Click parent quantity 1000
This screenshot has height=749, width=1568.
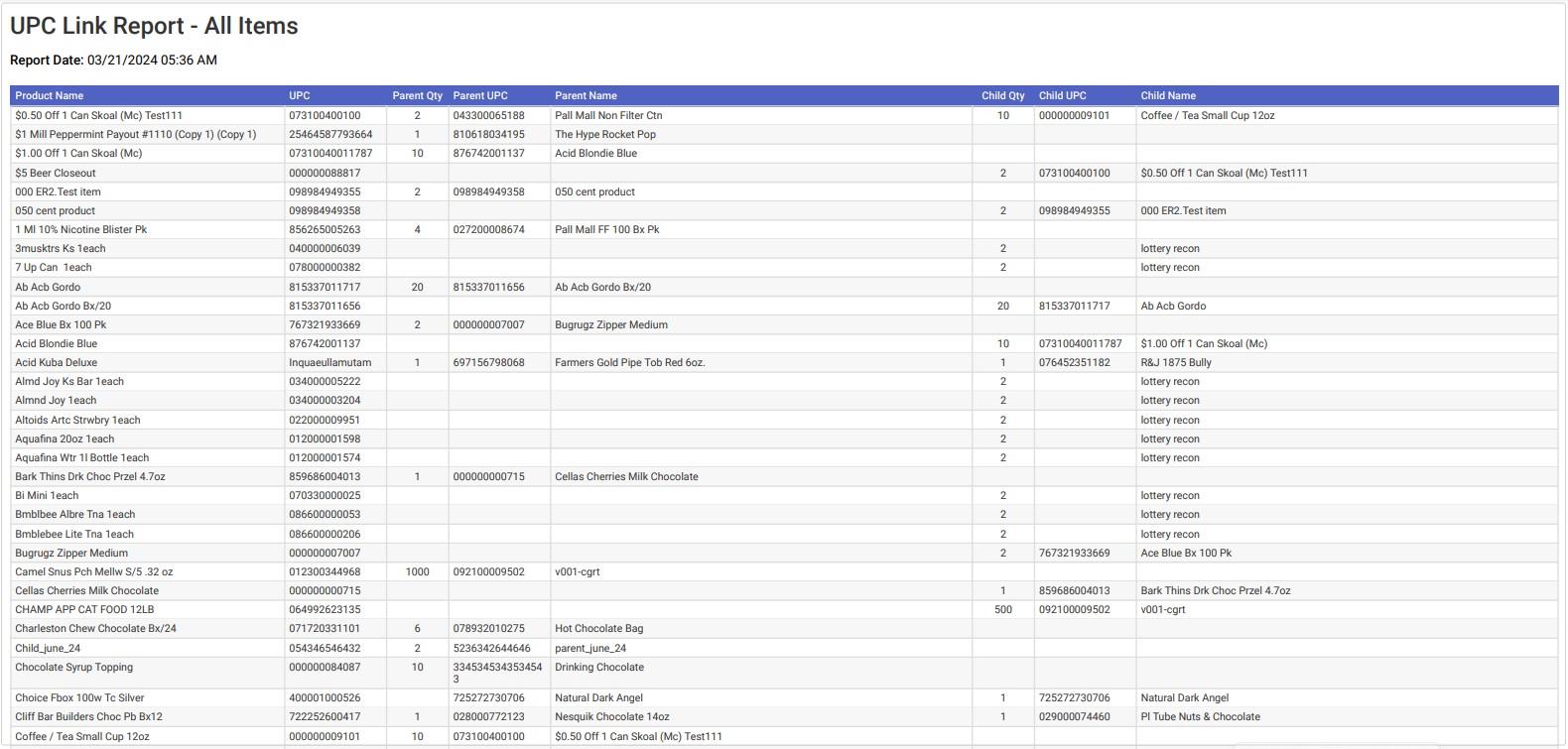click(417, 572)
